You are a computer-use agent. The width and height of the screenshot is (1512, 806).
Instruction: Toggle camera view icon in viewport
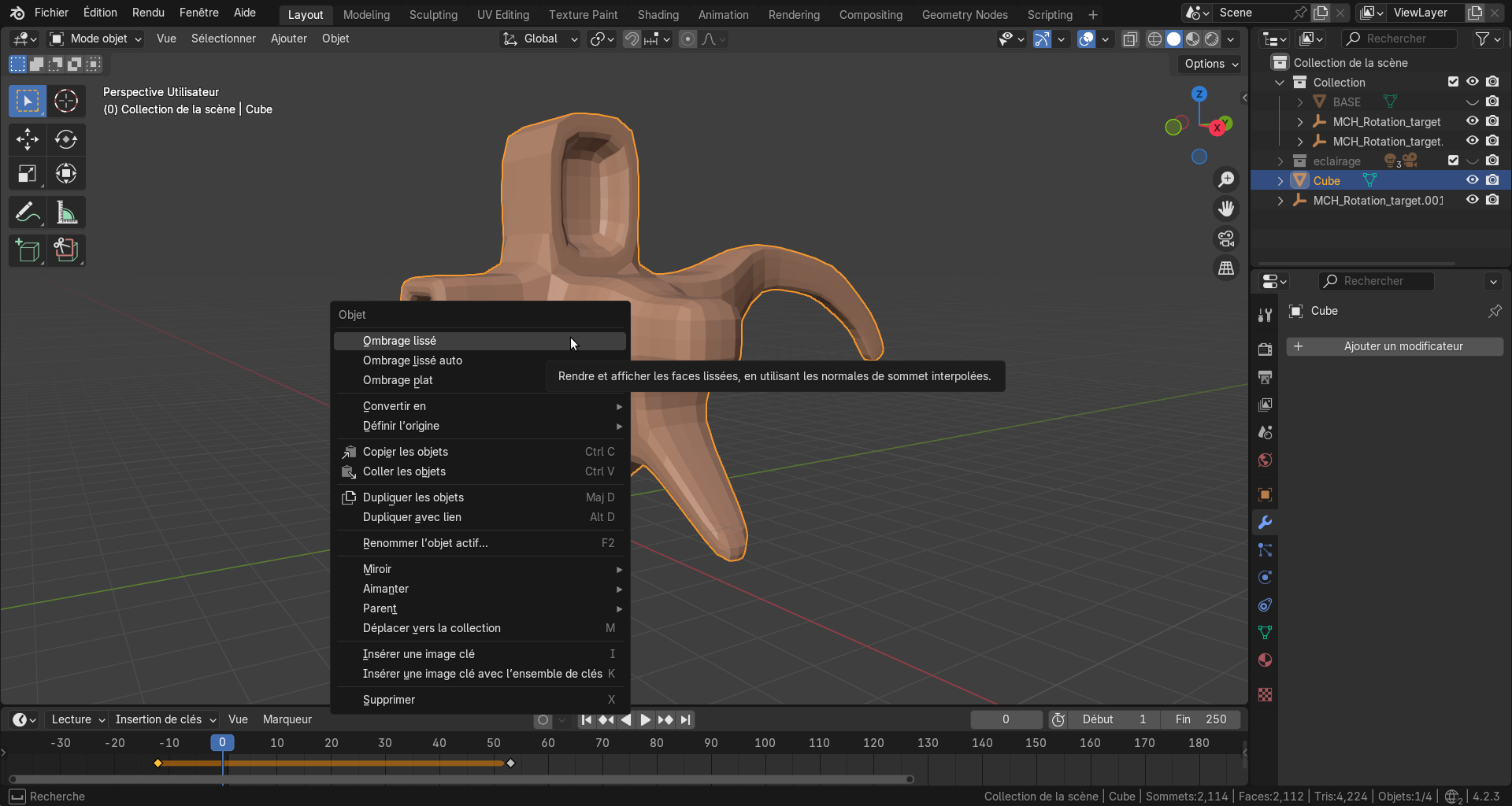tap(1226, 238)
